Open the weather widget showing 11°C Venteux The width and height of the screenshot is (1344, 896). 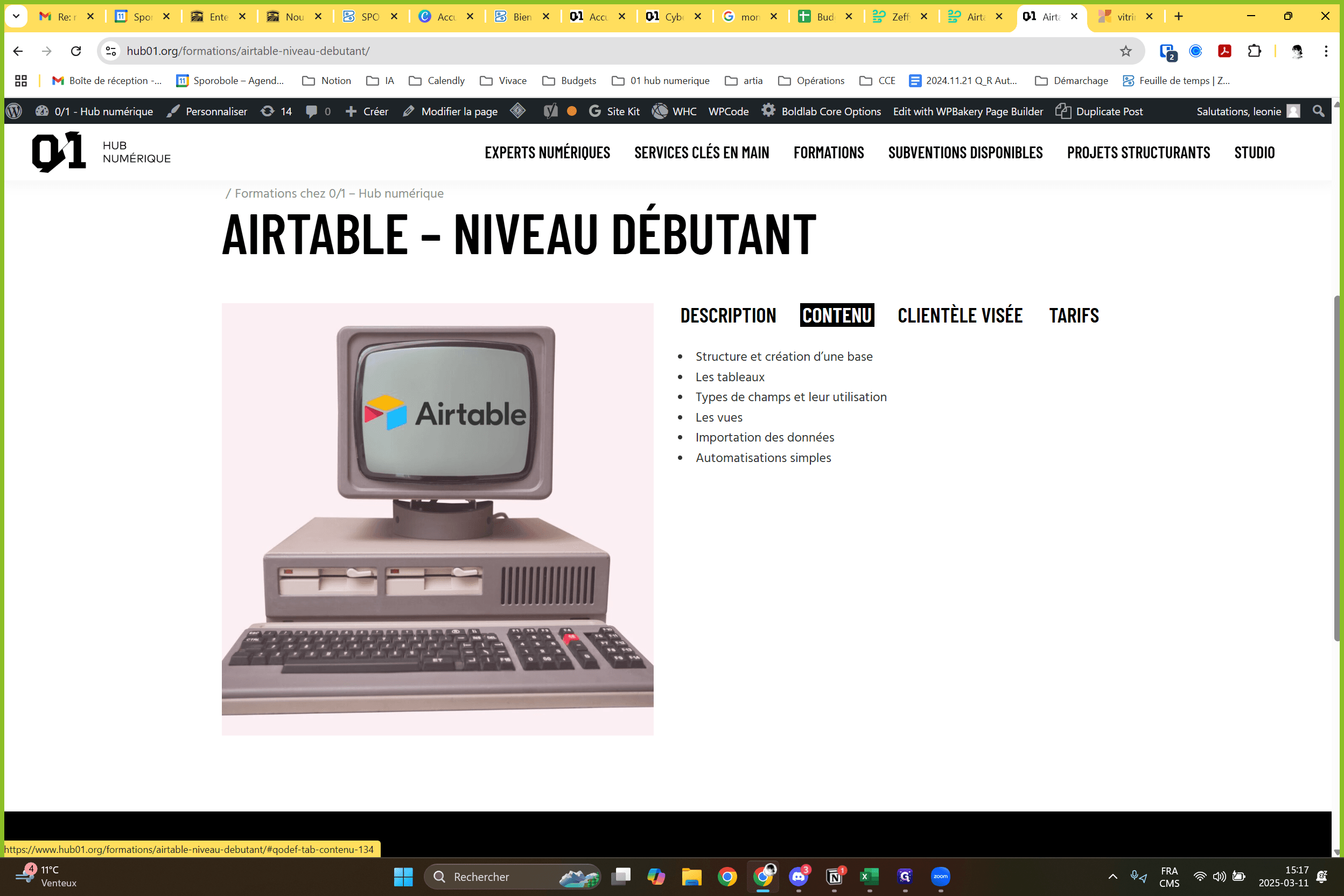(47, 876)
